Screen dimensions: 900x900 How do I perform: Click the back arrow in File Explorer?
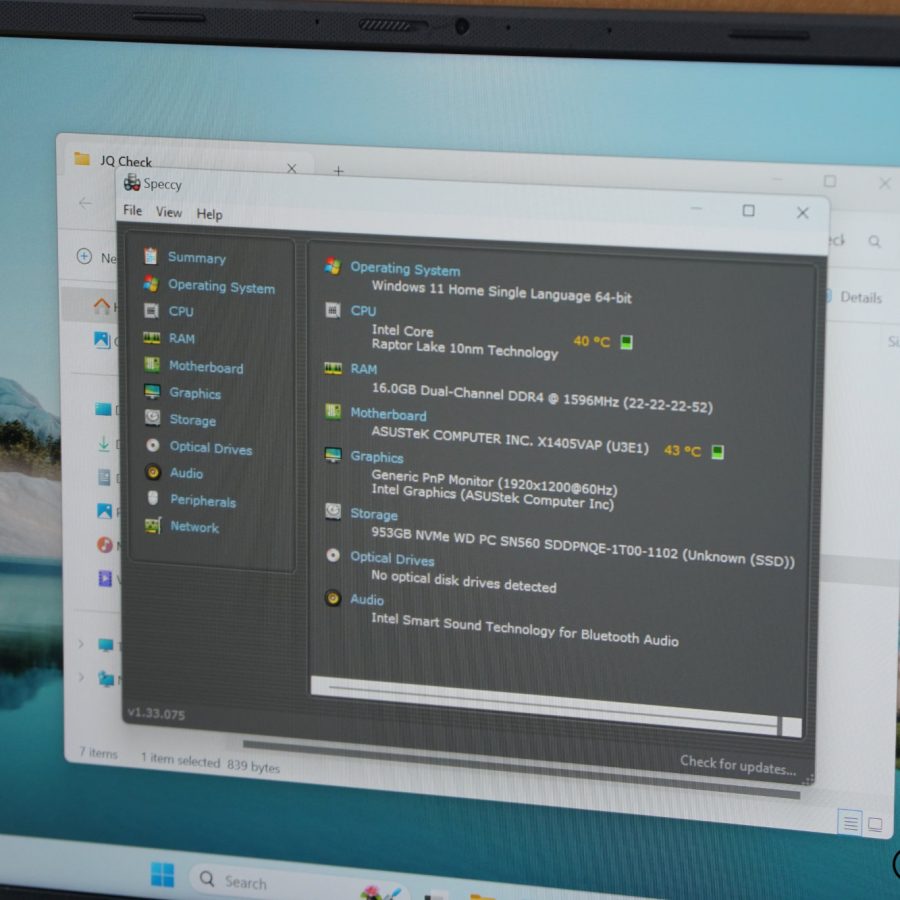click(86, 203)
